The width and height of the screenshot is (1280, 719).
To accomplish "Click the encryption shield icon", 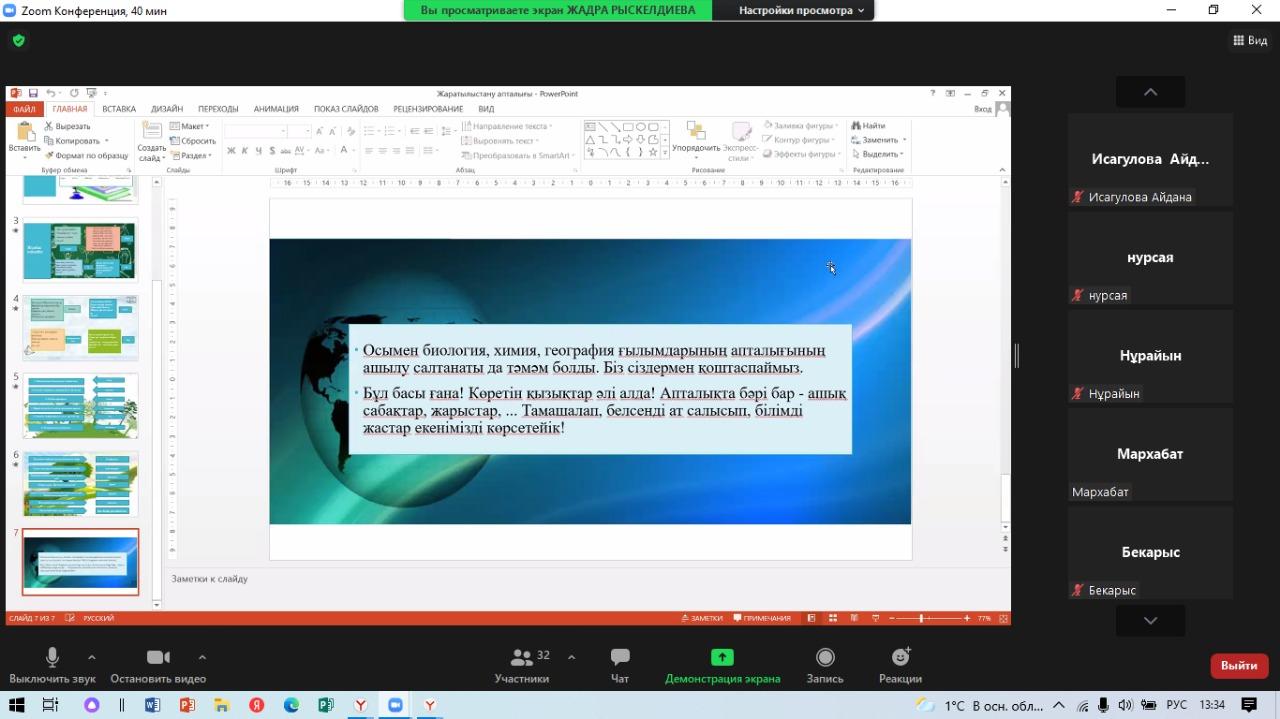I will click(19, 41).
